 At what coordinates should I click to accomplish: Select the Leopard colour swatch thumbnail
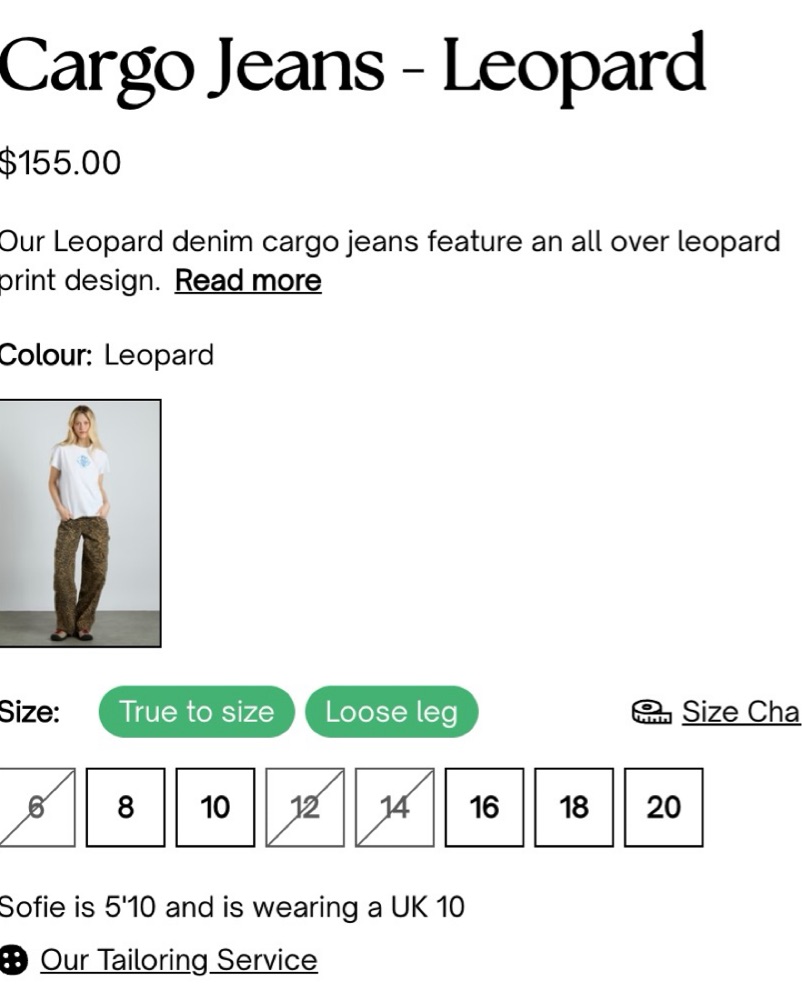(80, 523)
